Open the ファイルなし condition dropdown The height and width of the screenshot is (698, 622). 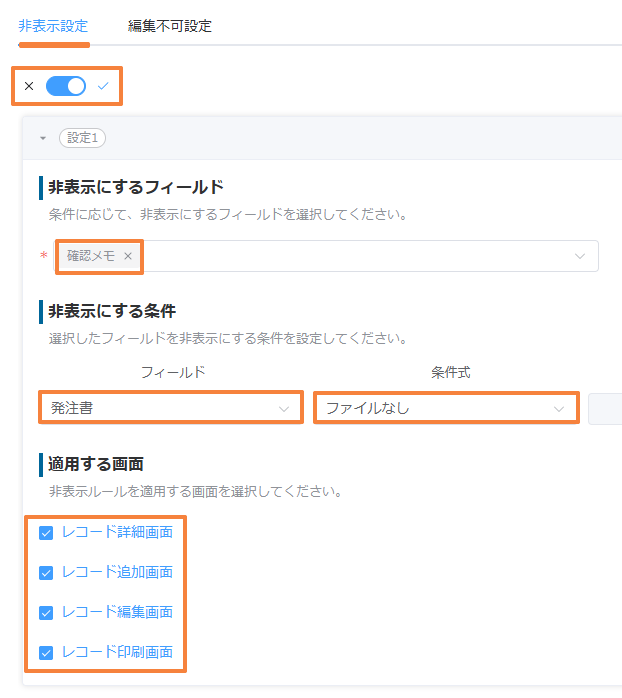click(x=446, y=408)
